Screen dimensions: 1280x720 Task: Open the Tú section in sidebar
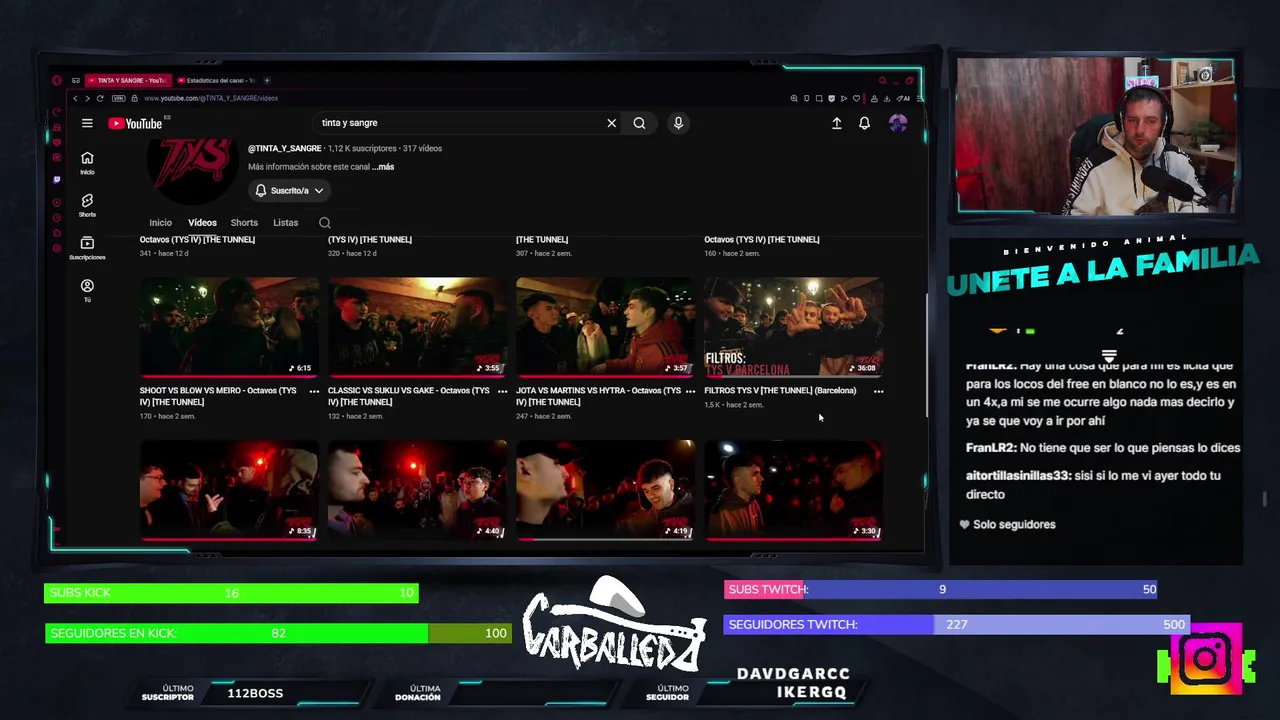(87, 290)
